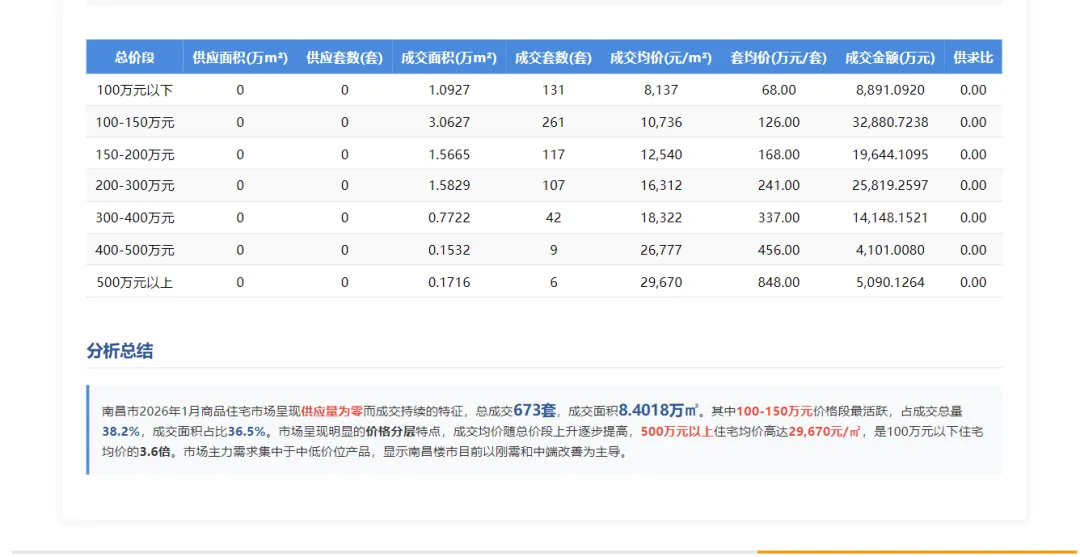Click the 成交金额(万元) column header
Viewport: 1080px width, 557px height.
890,58
